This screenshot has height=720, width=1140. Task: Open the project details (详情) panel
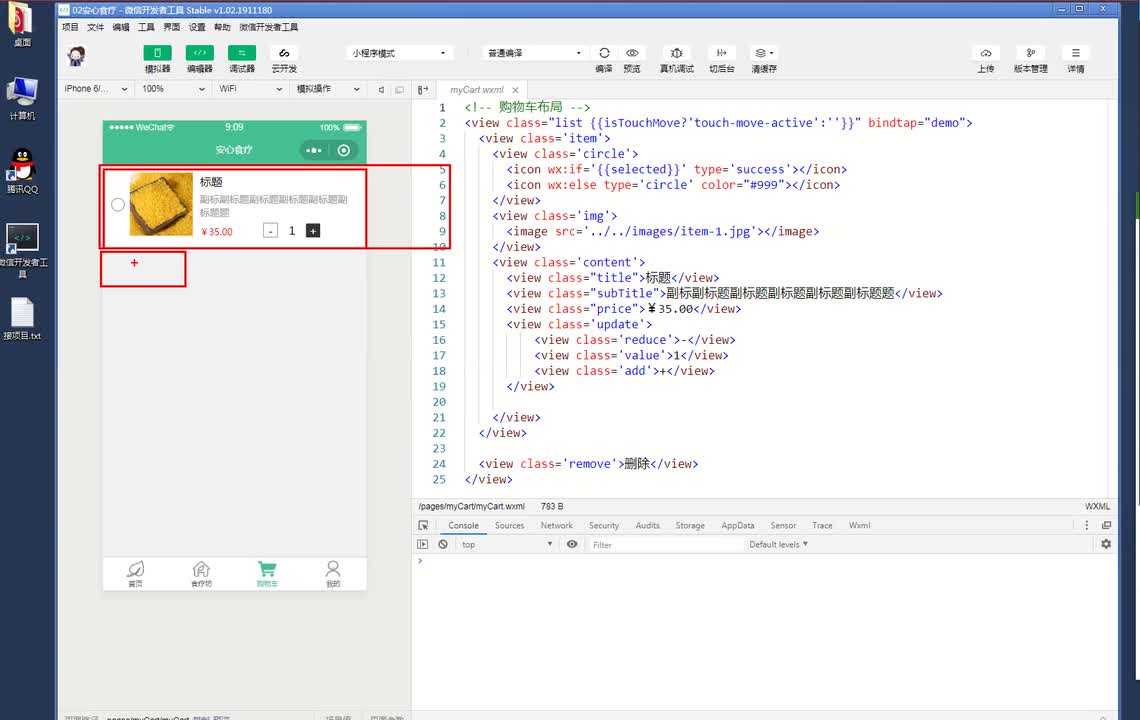tap(1075, 53)
